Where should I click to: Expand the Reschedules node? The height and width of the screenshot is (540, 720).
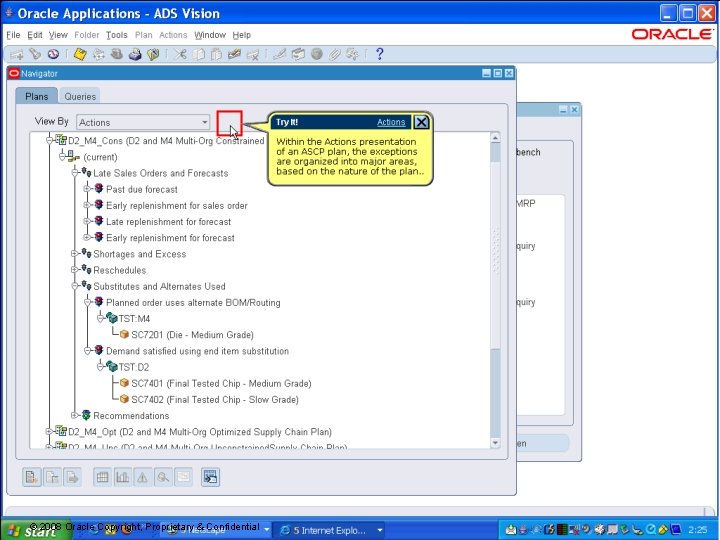pos(75,270)
